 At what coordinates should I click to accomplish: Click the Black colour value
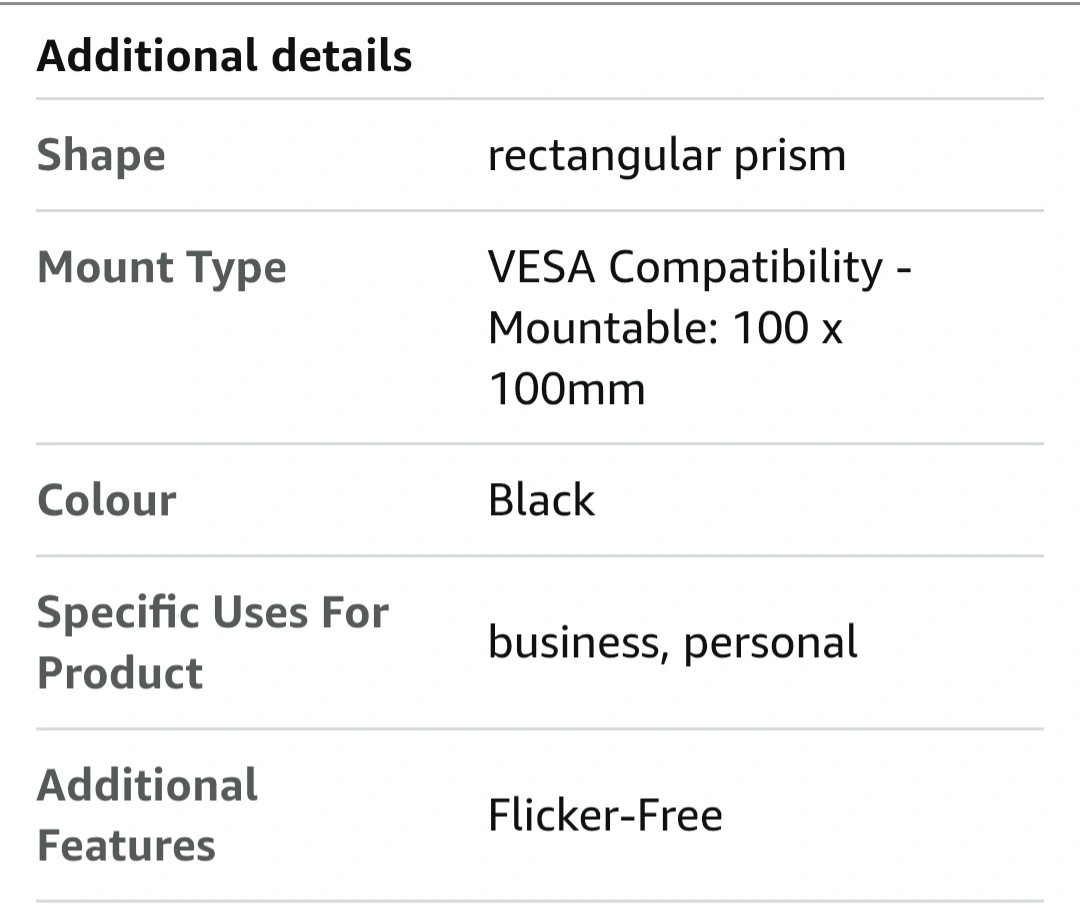(x=541, y=500)
